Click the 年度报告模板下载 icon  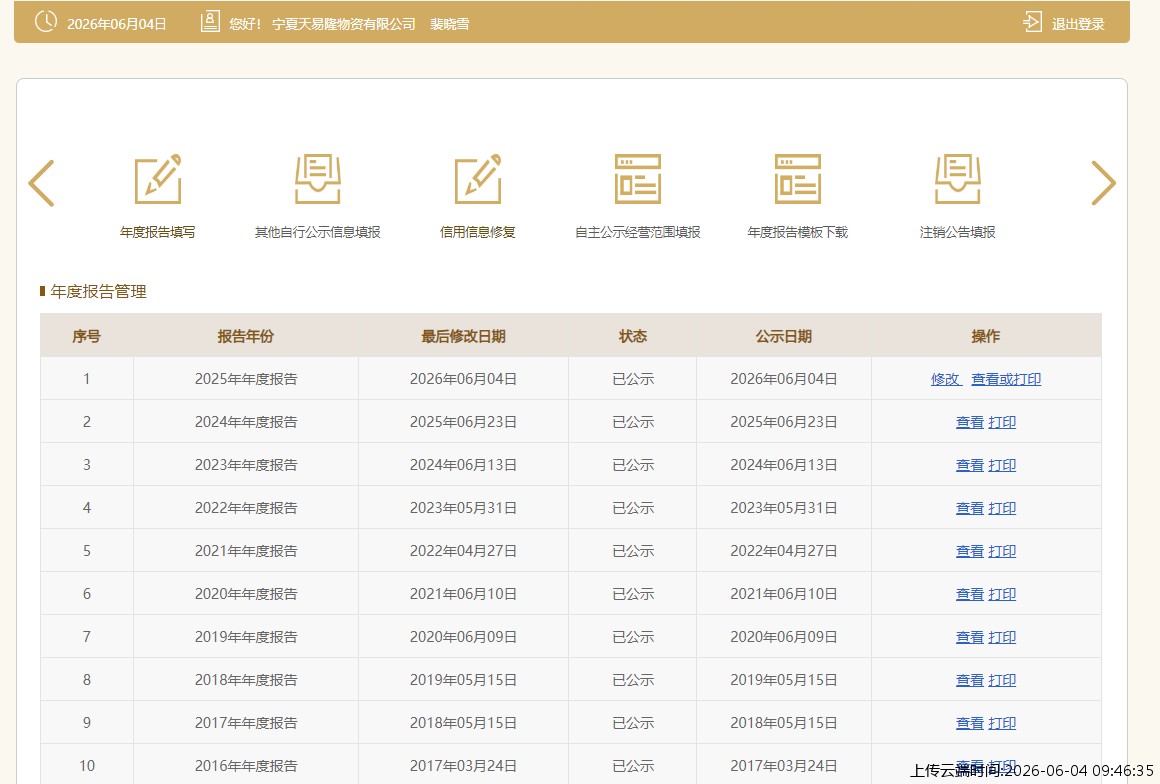(798, 179)
